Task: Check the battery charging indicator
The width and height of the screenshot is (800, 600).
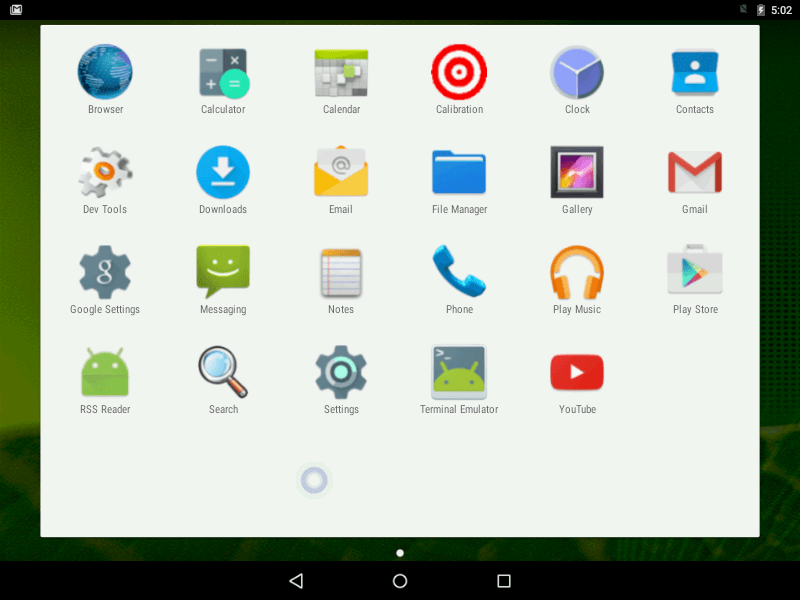Action: 761,10
